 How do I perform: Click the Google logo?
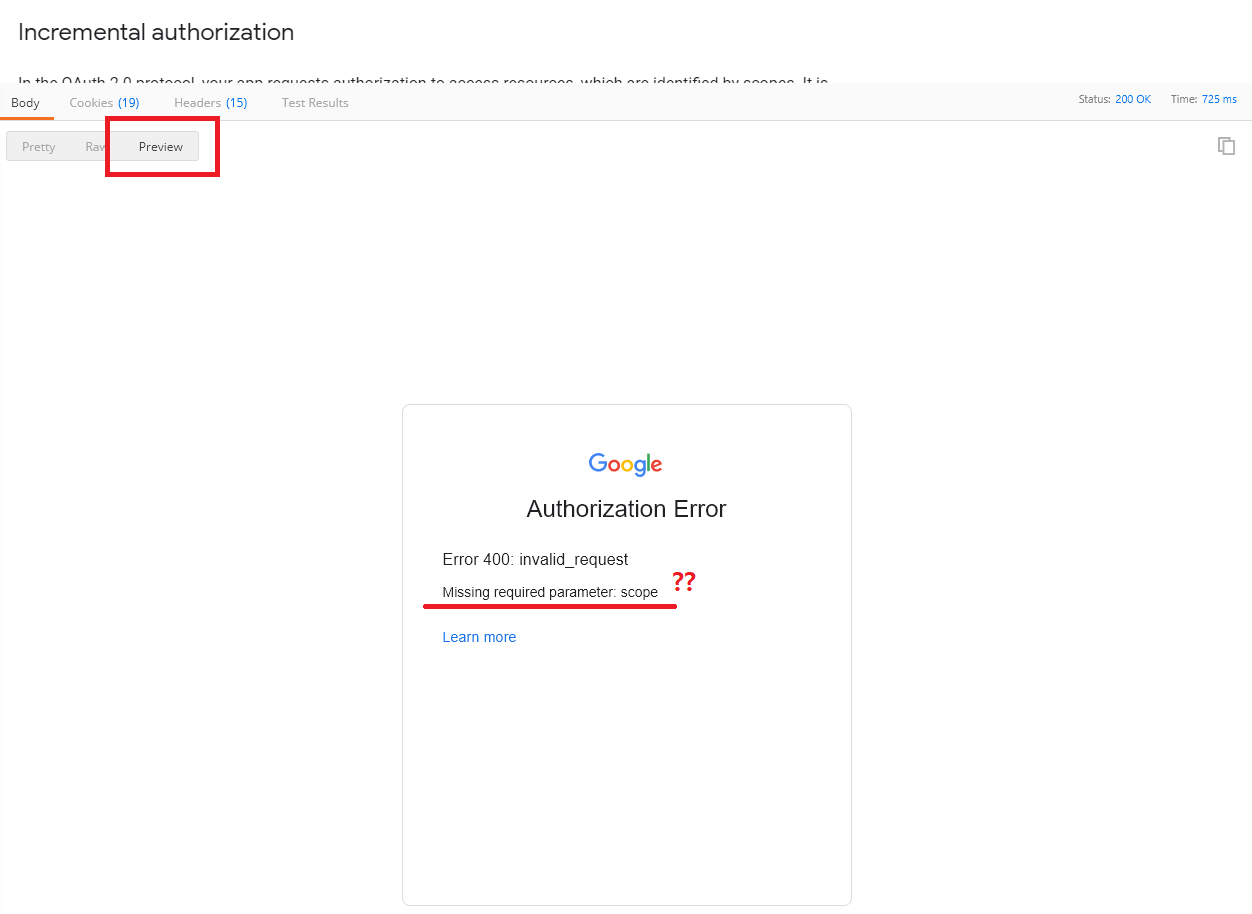[626, 465]
